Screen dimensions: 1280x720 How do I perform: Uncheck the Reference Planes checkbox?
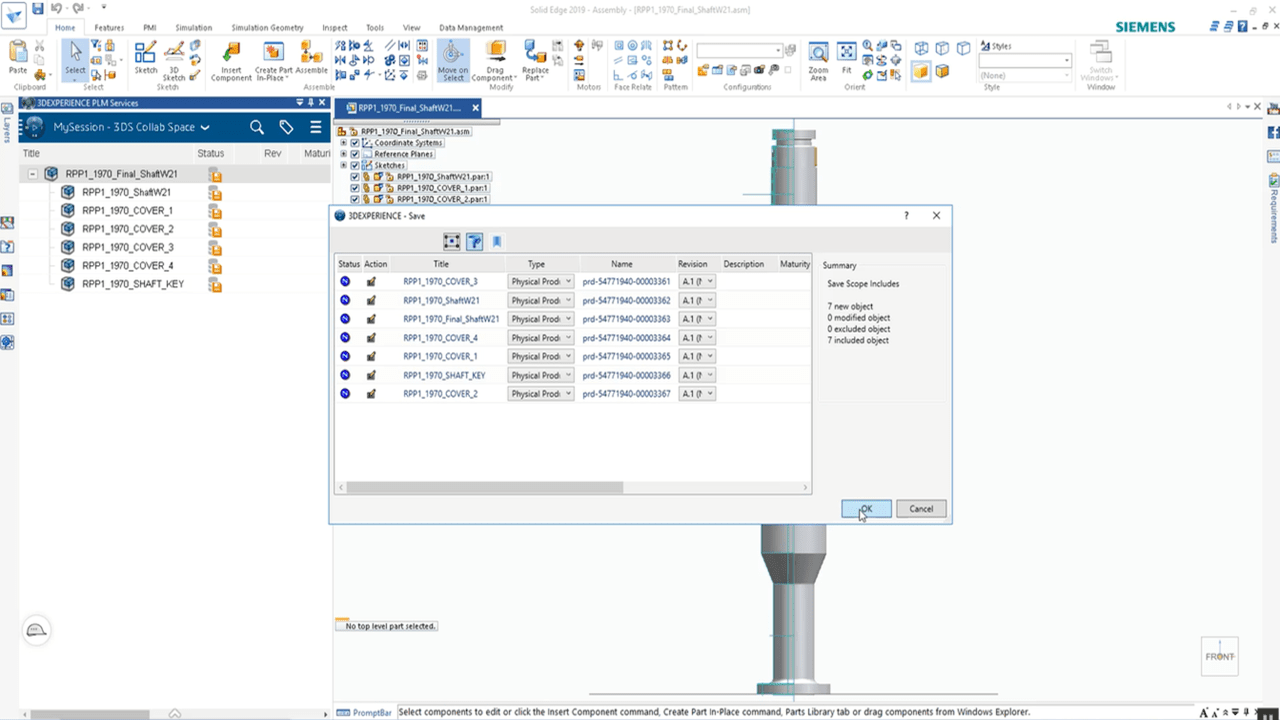355,154
